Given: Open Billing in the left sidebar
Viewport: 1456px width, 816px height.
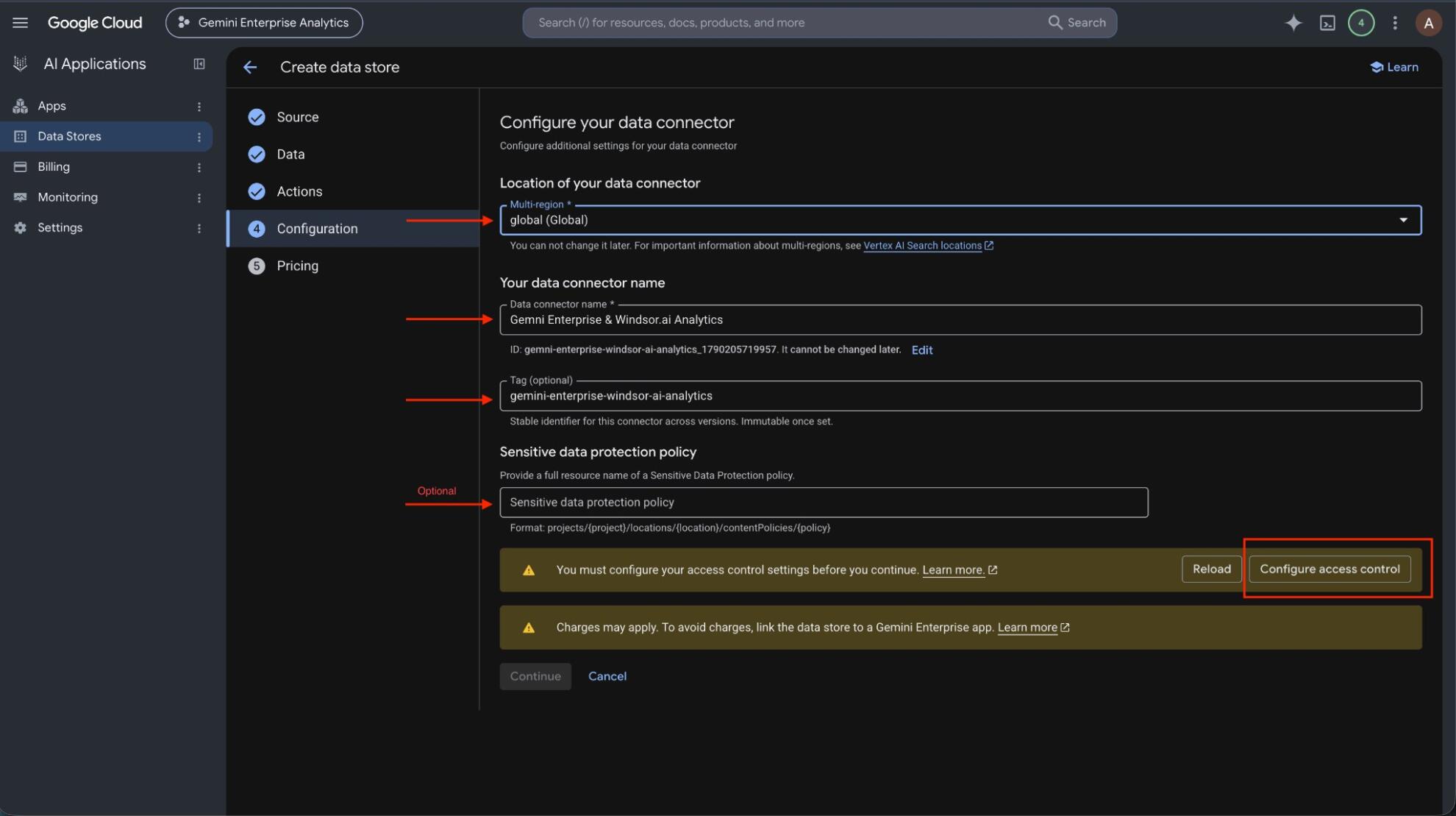Looking at the screenshot, I should tap(107, 167).
